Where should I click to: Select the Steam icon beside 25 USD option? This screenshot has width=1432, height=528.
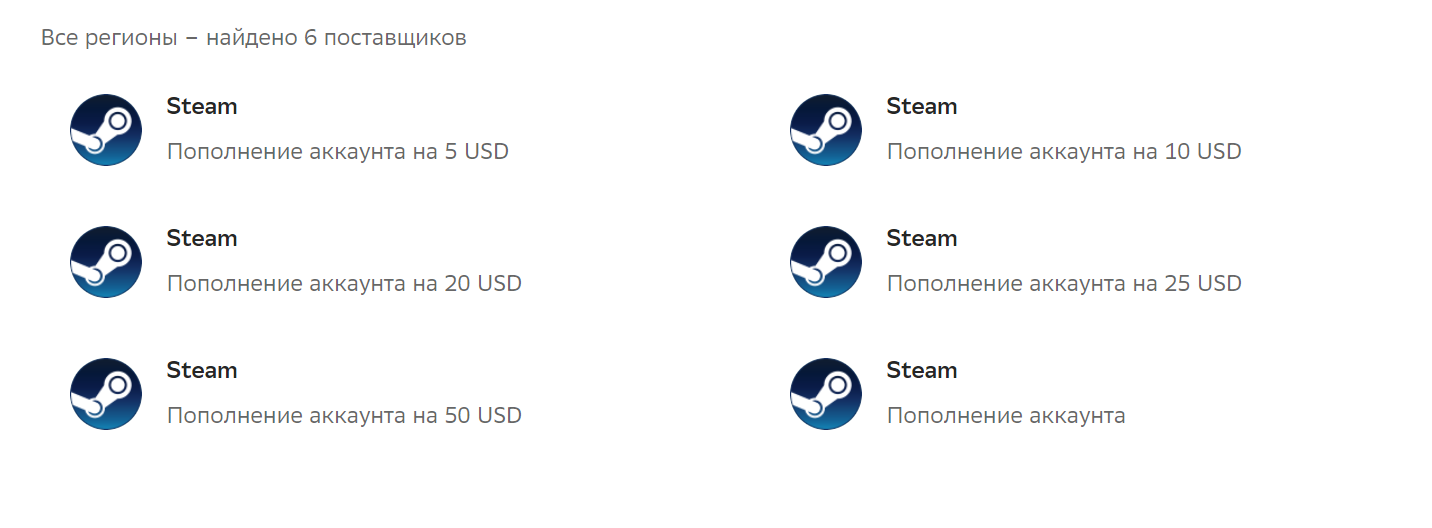pyautogui.click(x=826, y=262)
